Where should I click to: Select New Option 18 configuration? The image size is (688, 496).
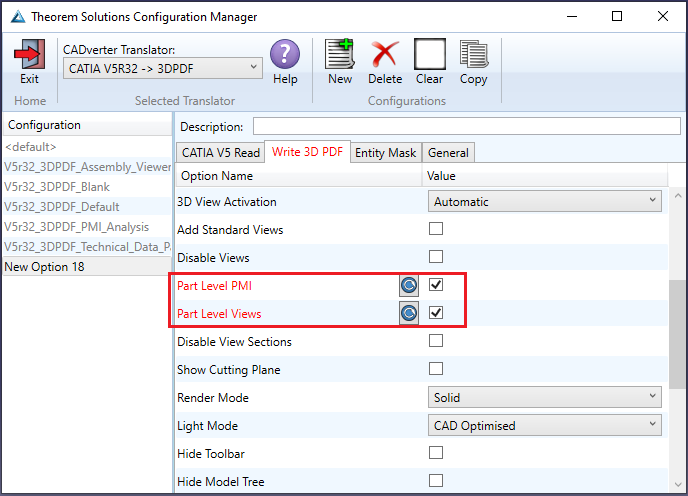coord(87,267)
